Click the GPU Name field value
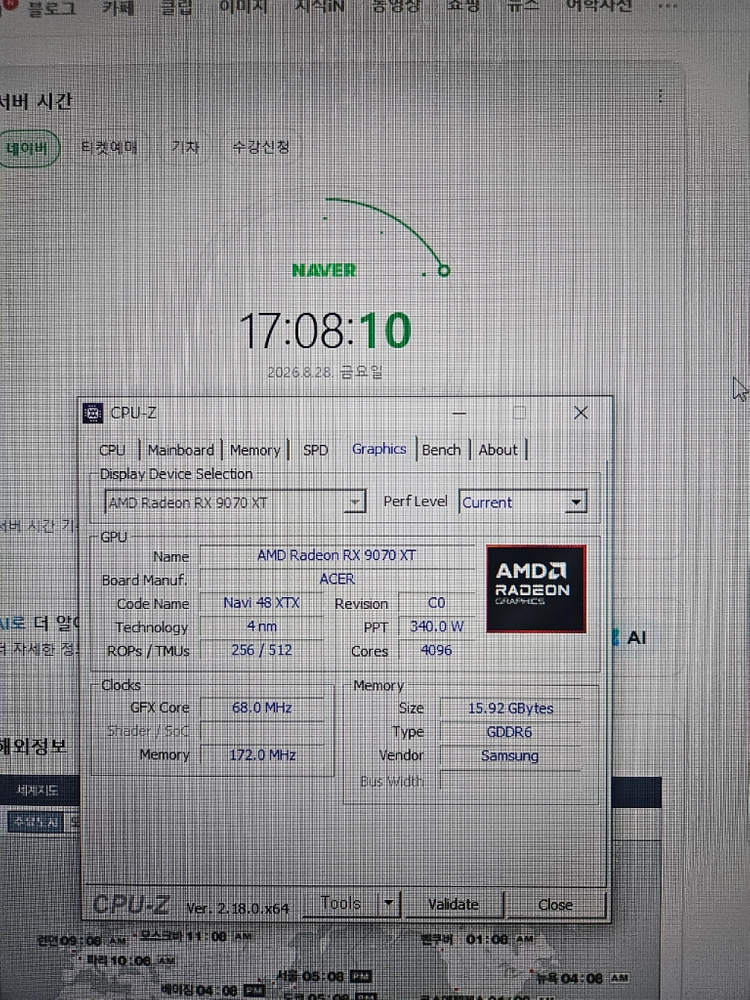 pos(337,555)
